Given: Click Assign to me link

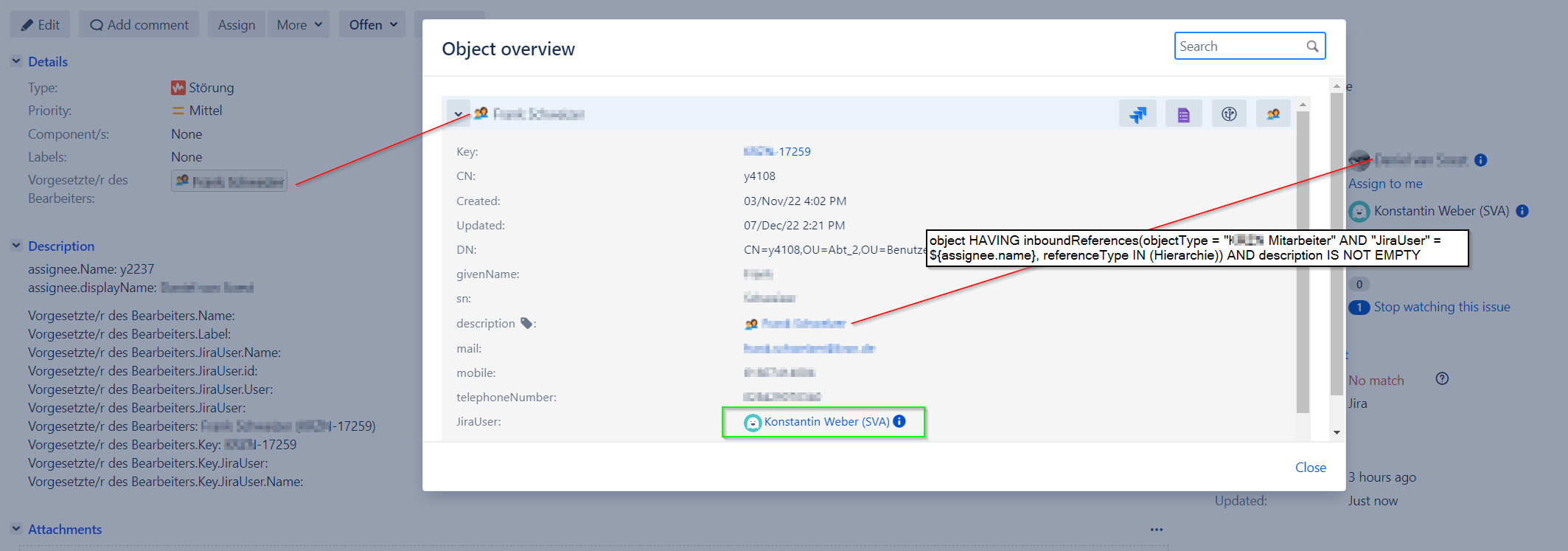Looking at the screenshot, I should click(x=1385, y=184).
